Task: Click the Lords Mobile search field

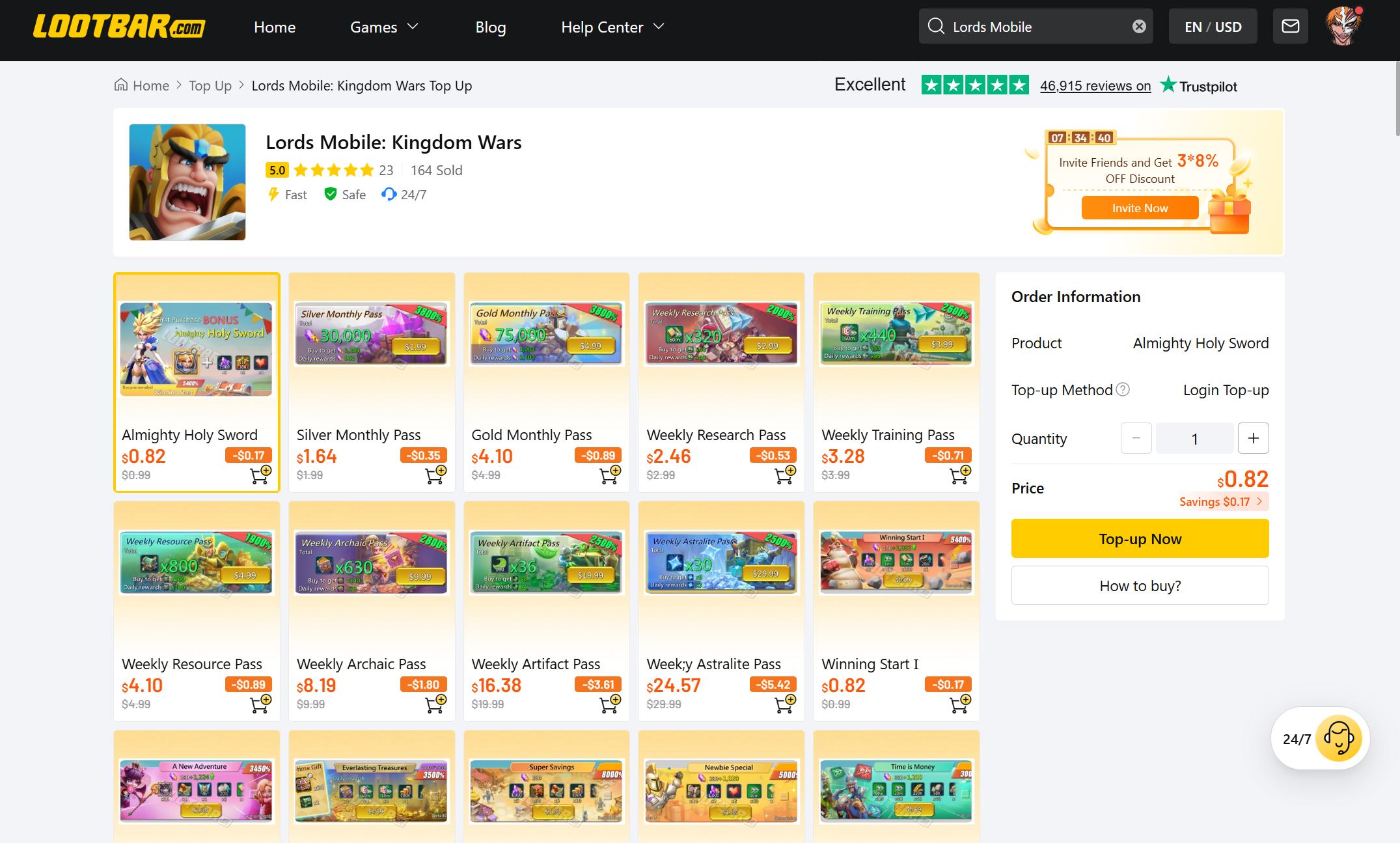Action: [1036, 26]
